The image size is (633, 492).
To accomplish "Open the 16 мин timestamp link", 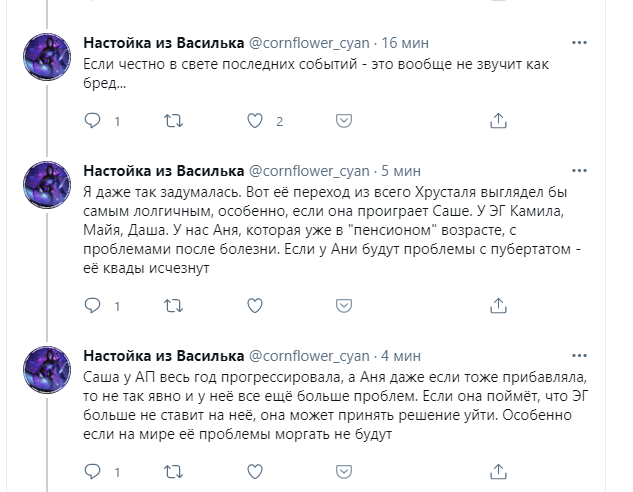I will (x=405, y=44).
